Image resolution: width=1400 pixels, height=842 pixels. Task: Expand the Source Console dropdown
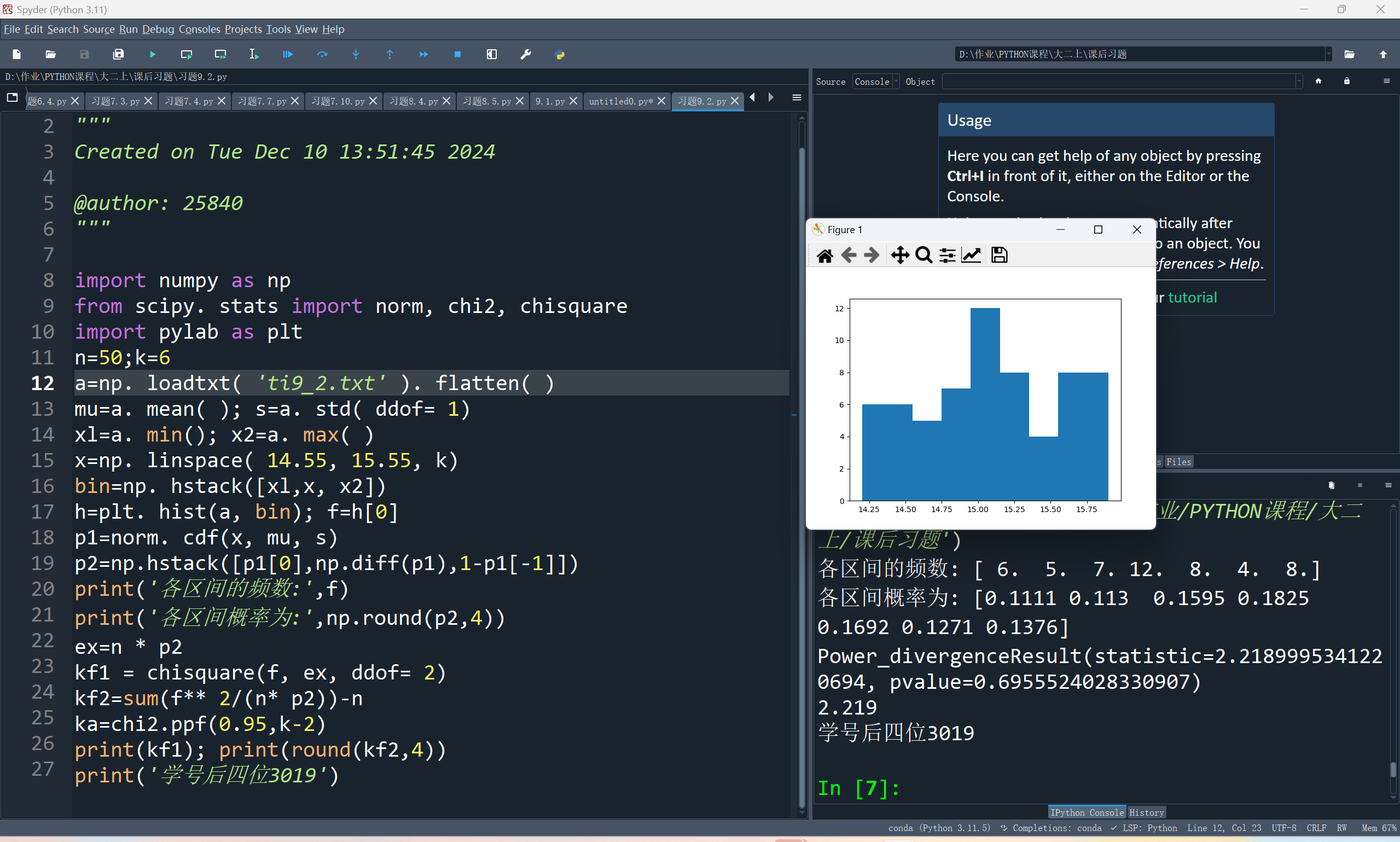click(875, 82)
